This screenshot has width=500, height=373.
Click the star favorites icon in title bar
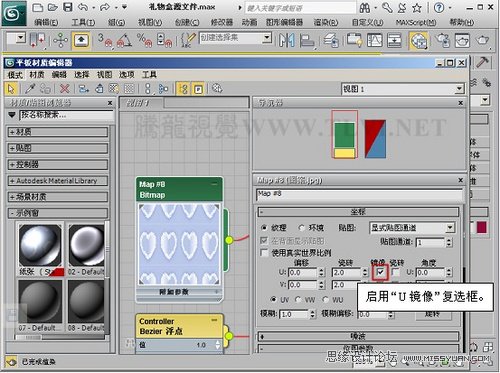417,8
